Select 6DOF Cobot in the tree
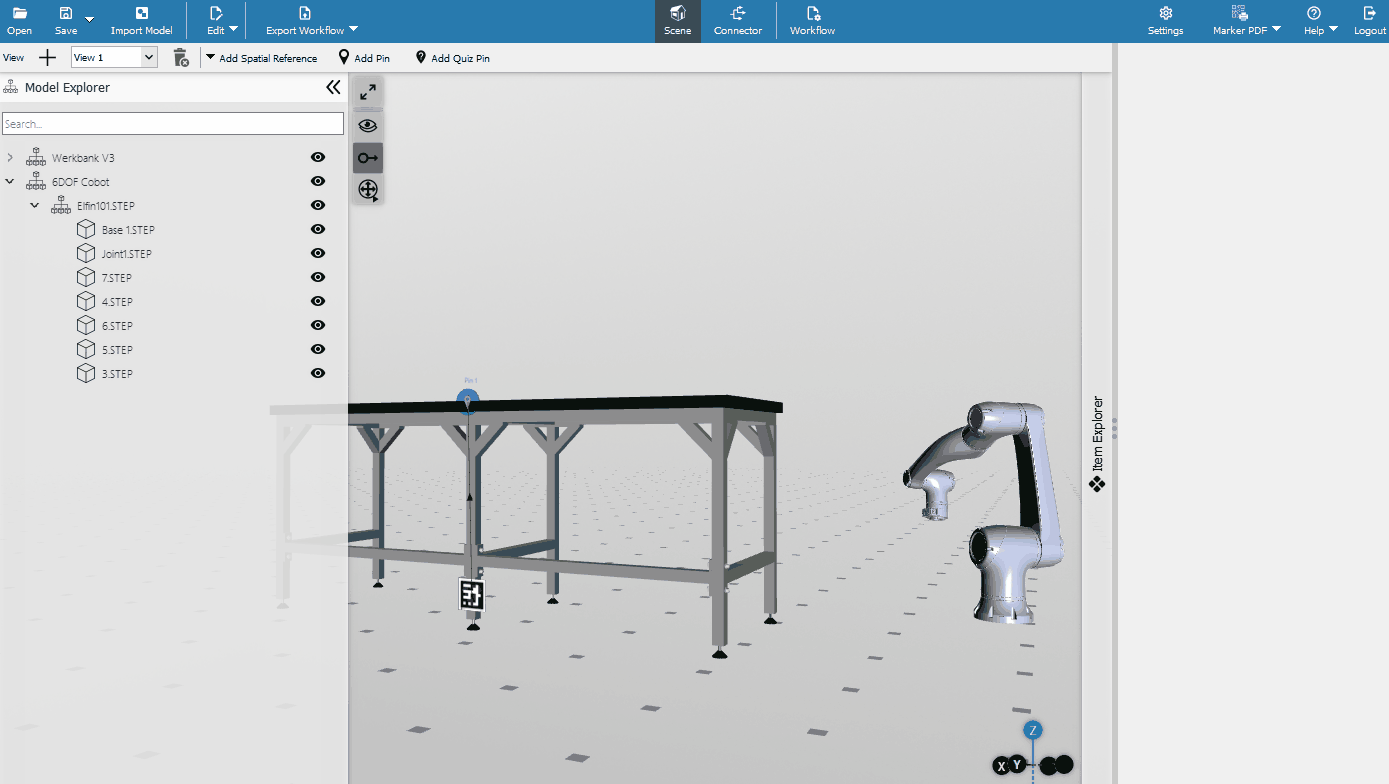Viewport: 1389px width, 784px height. pyautogui.click(x=81, y=182)
